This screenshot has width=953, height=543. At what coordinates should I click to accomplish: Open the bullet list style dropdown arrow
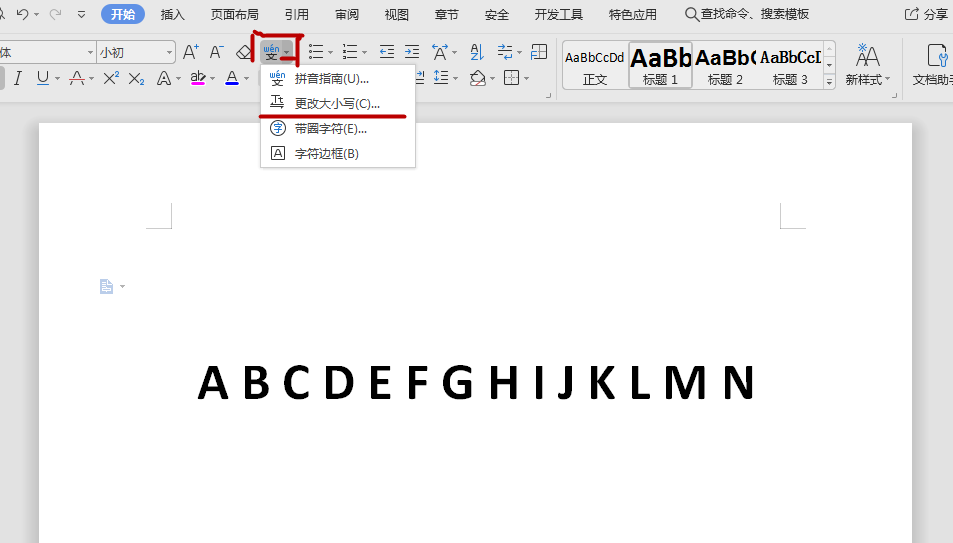331,53
